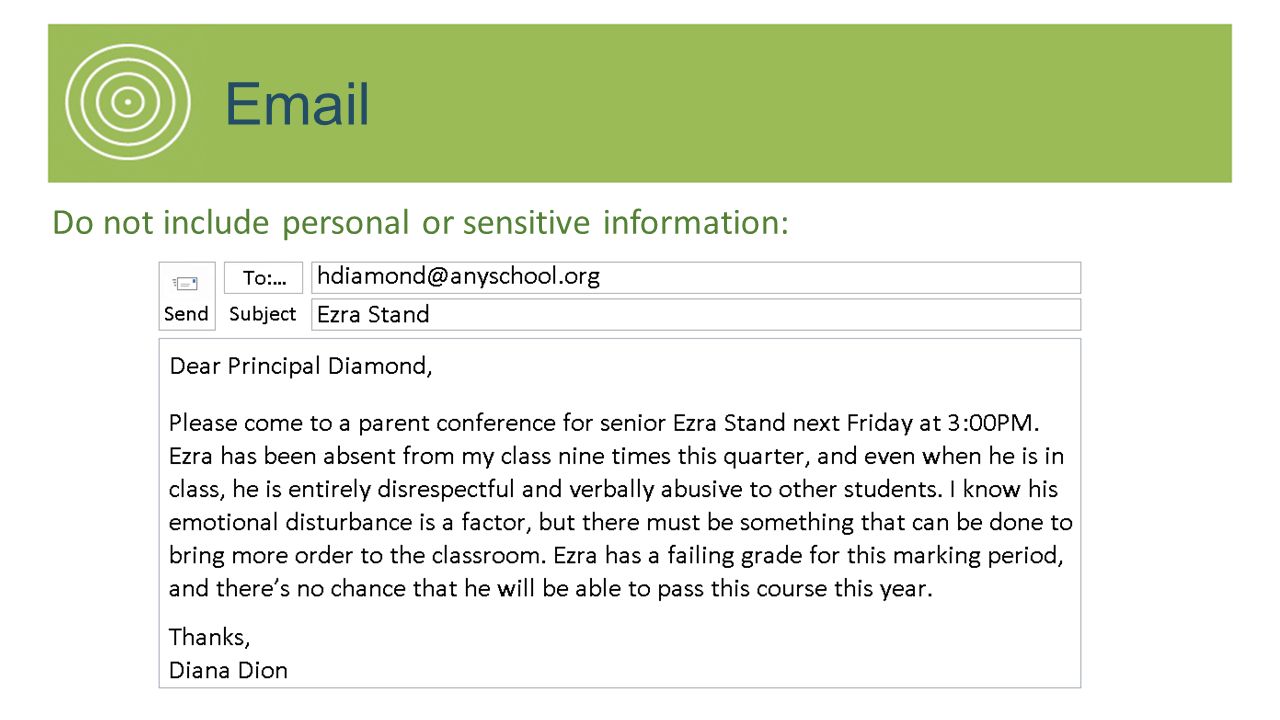
Task: Click the heading about personal or sensitive information
Action: 420,222
